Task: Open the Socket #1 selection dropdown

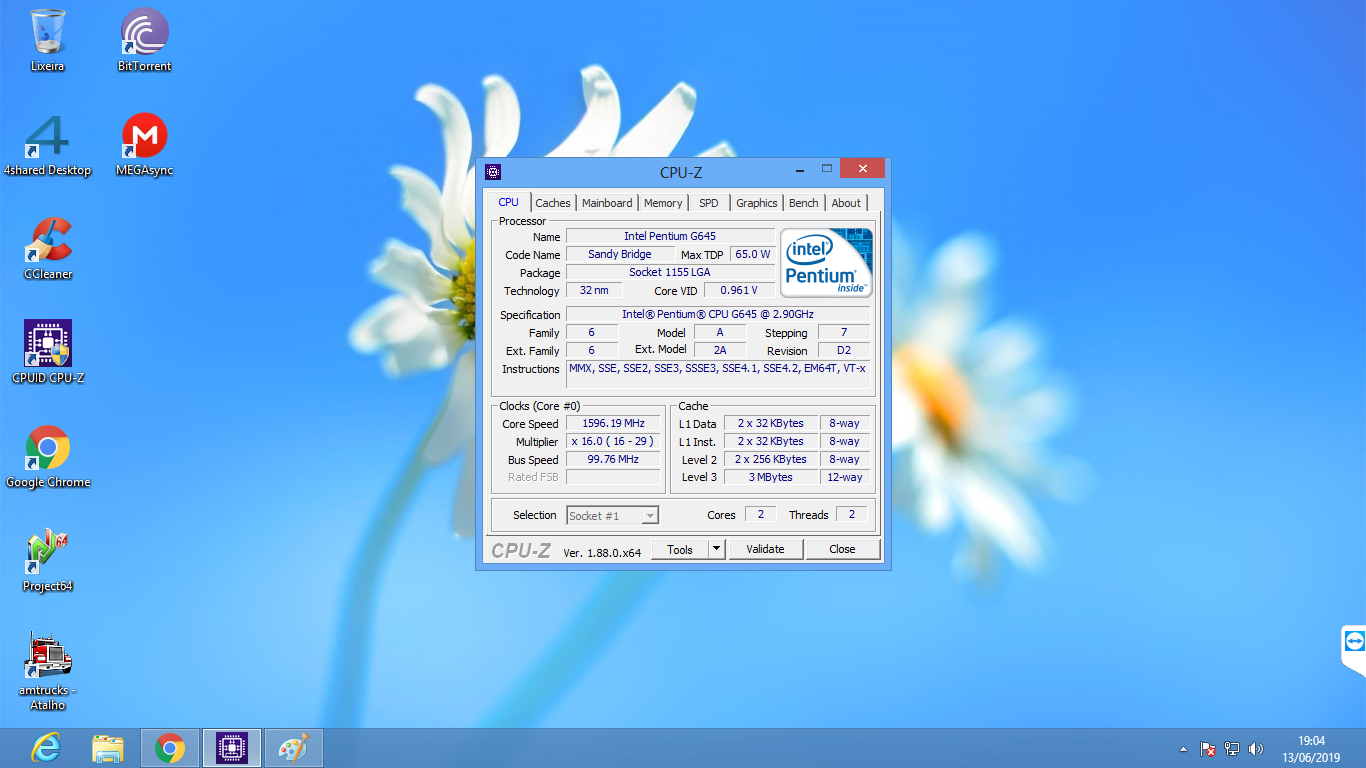Action: [x=612, y=515]
